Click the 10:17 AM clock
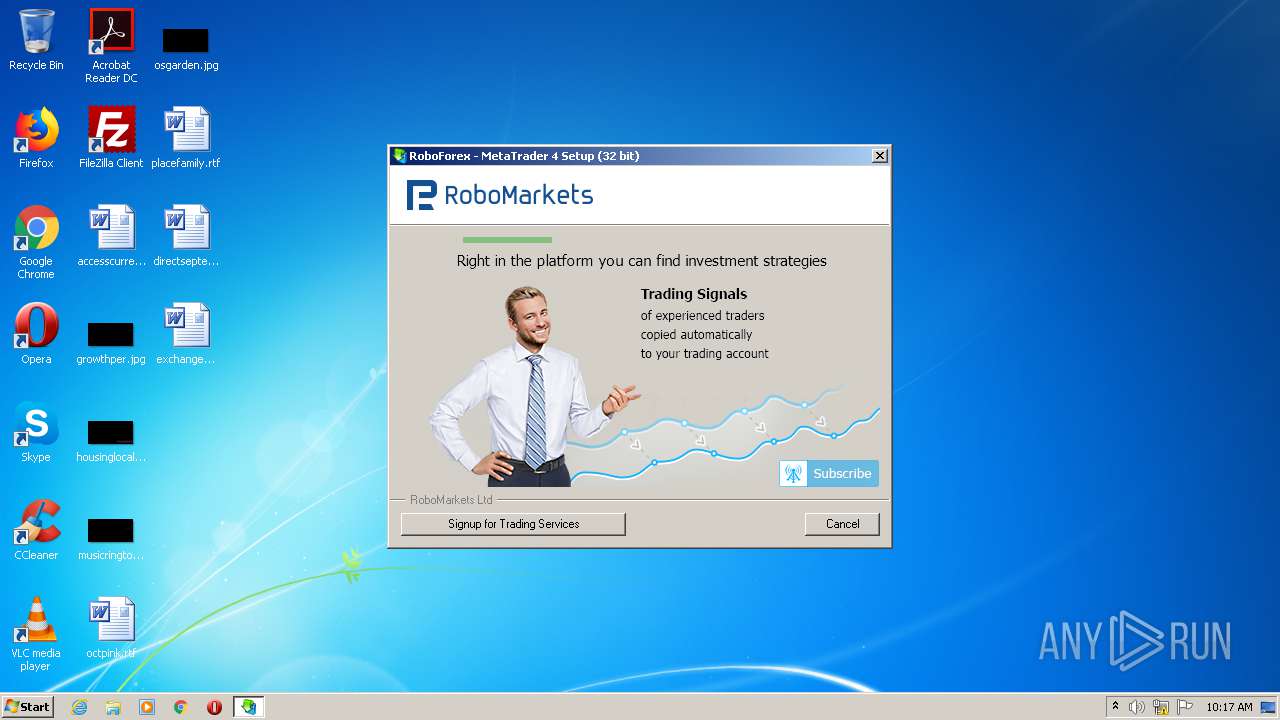The width and height of the screenshot is (1280, 720). click(x=1229, y=707)
